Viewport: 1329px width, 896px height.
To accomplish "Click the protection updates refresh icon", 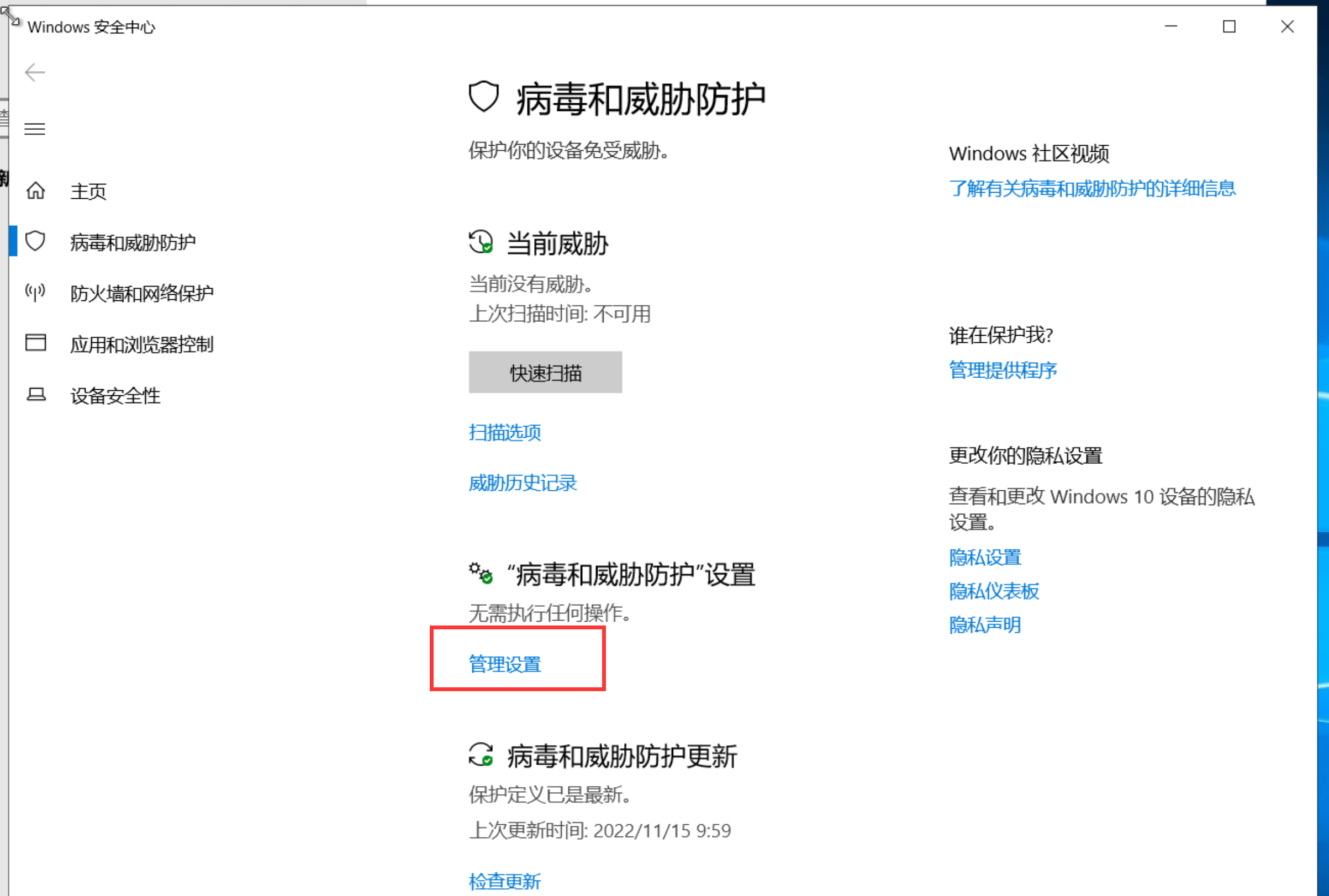I will point(481,755).
